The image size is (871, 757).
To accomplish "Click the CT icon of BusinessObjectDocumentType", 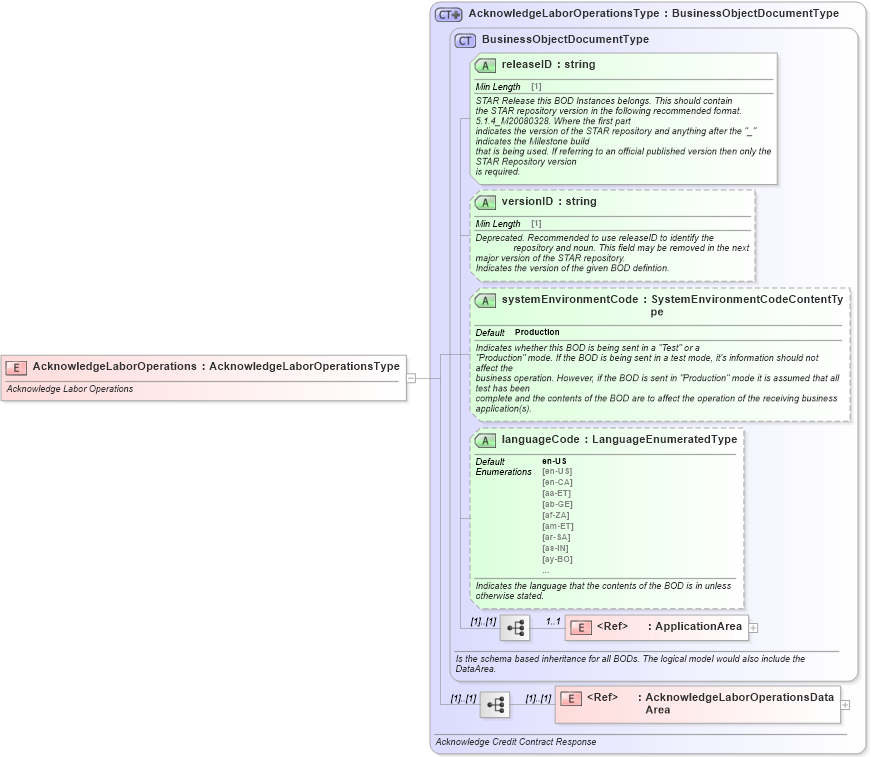I will click(463, 40).
